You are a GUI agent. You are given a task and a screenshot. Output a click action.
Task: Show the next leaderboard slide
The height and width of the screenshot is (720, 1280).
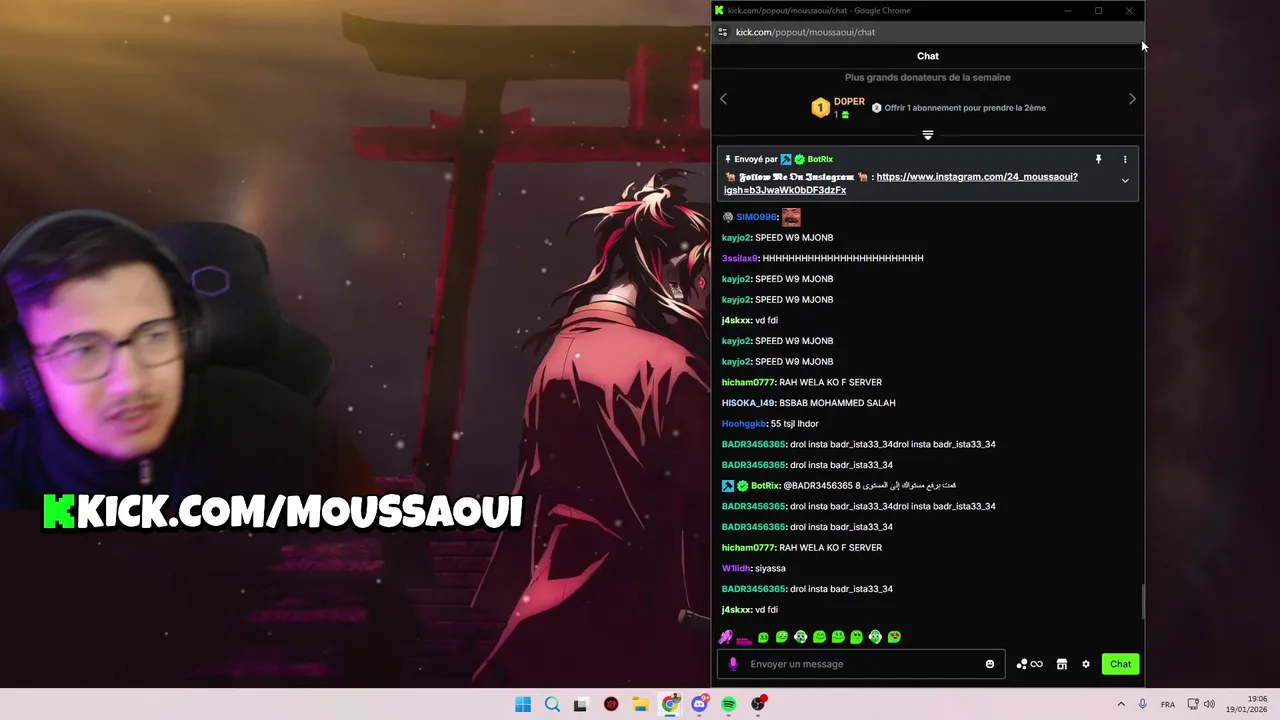[1132, 99]
